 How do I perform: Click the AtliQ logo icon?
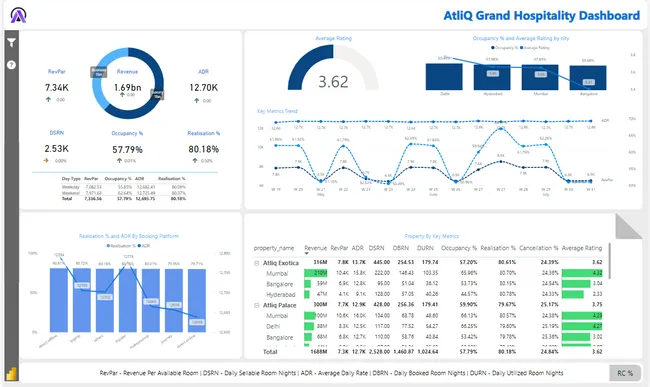coord(18,15)
